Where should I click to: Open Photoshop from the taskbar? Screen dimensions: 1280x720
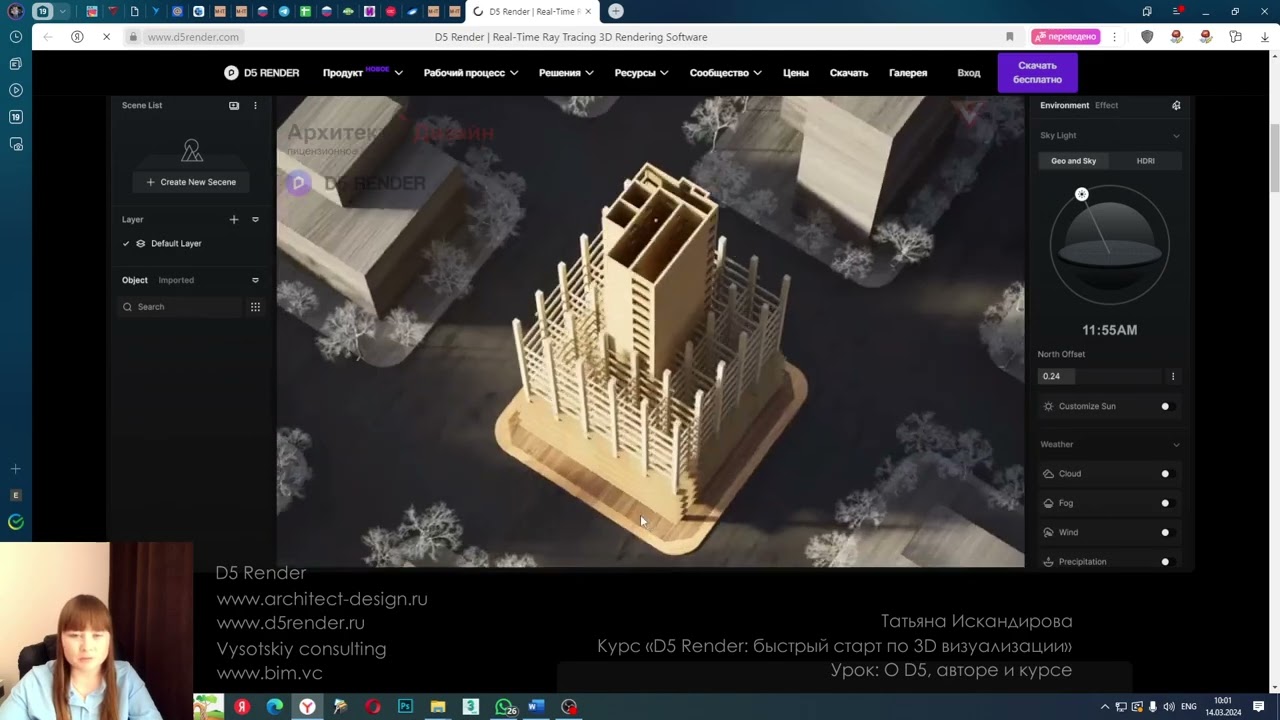point(405,707)
